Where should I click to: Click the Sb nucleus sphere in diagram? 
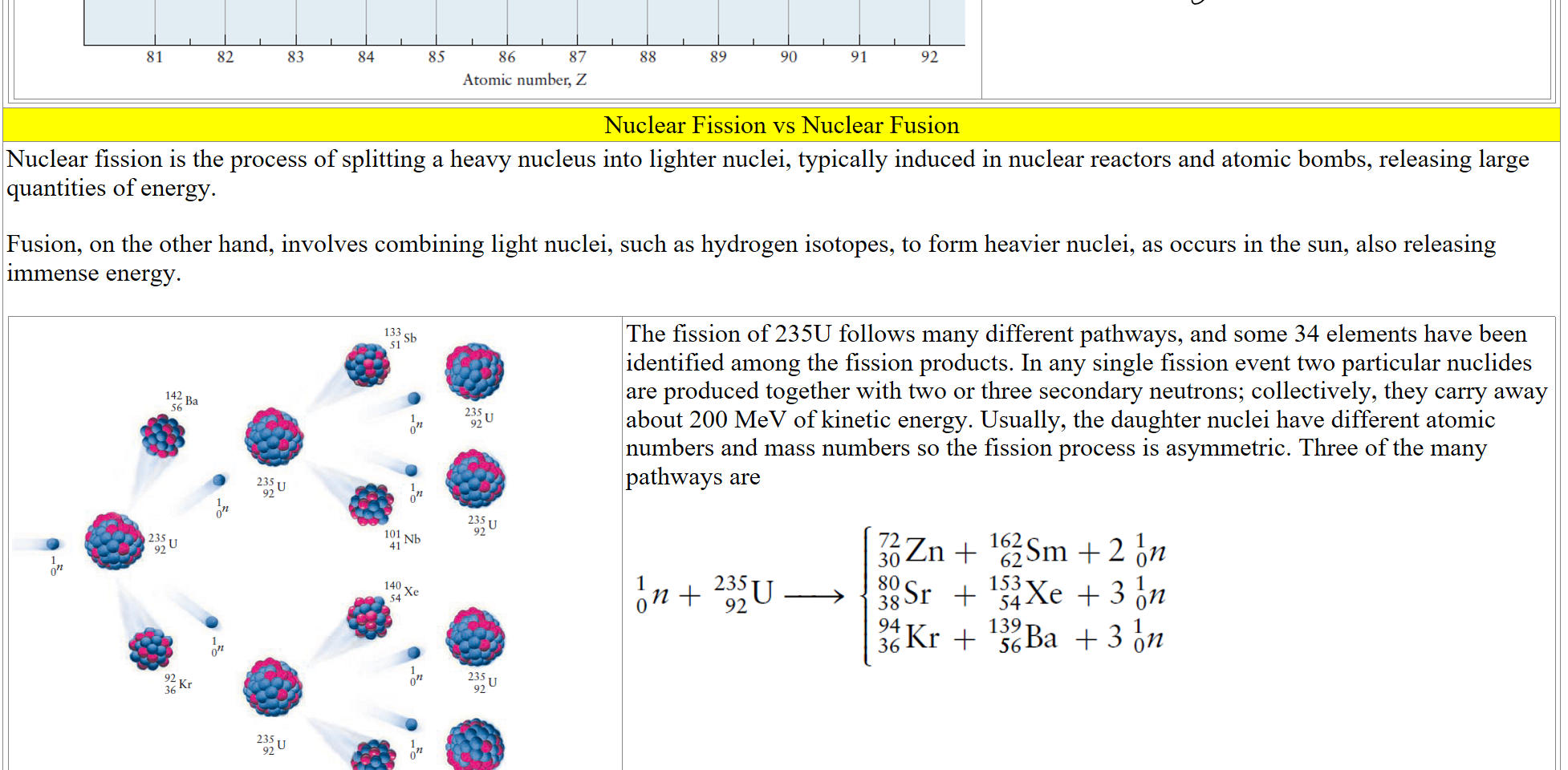point(368,365)
